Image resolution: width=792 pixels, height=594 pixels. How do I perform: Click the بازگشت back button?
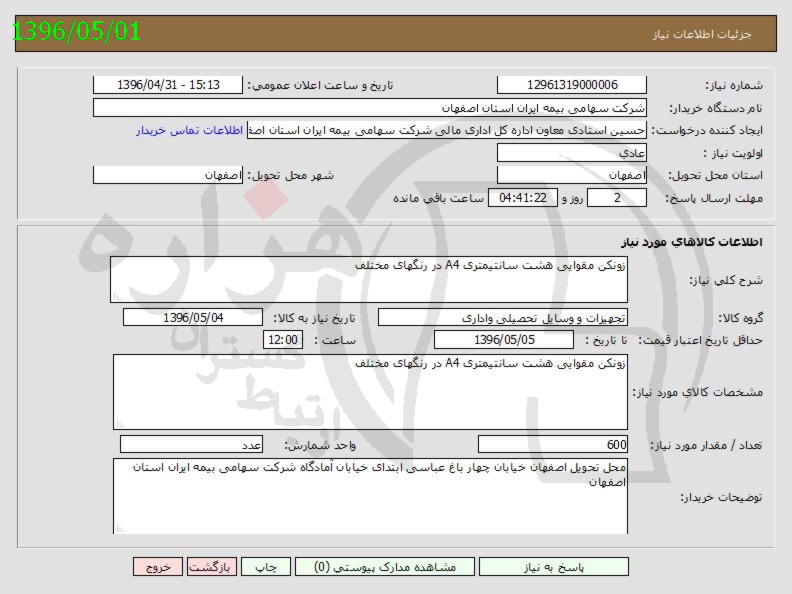click(212, 566)
